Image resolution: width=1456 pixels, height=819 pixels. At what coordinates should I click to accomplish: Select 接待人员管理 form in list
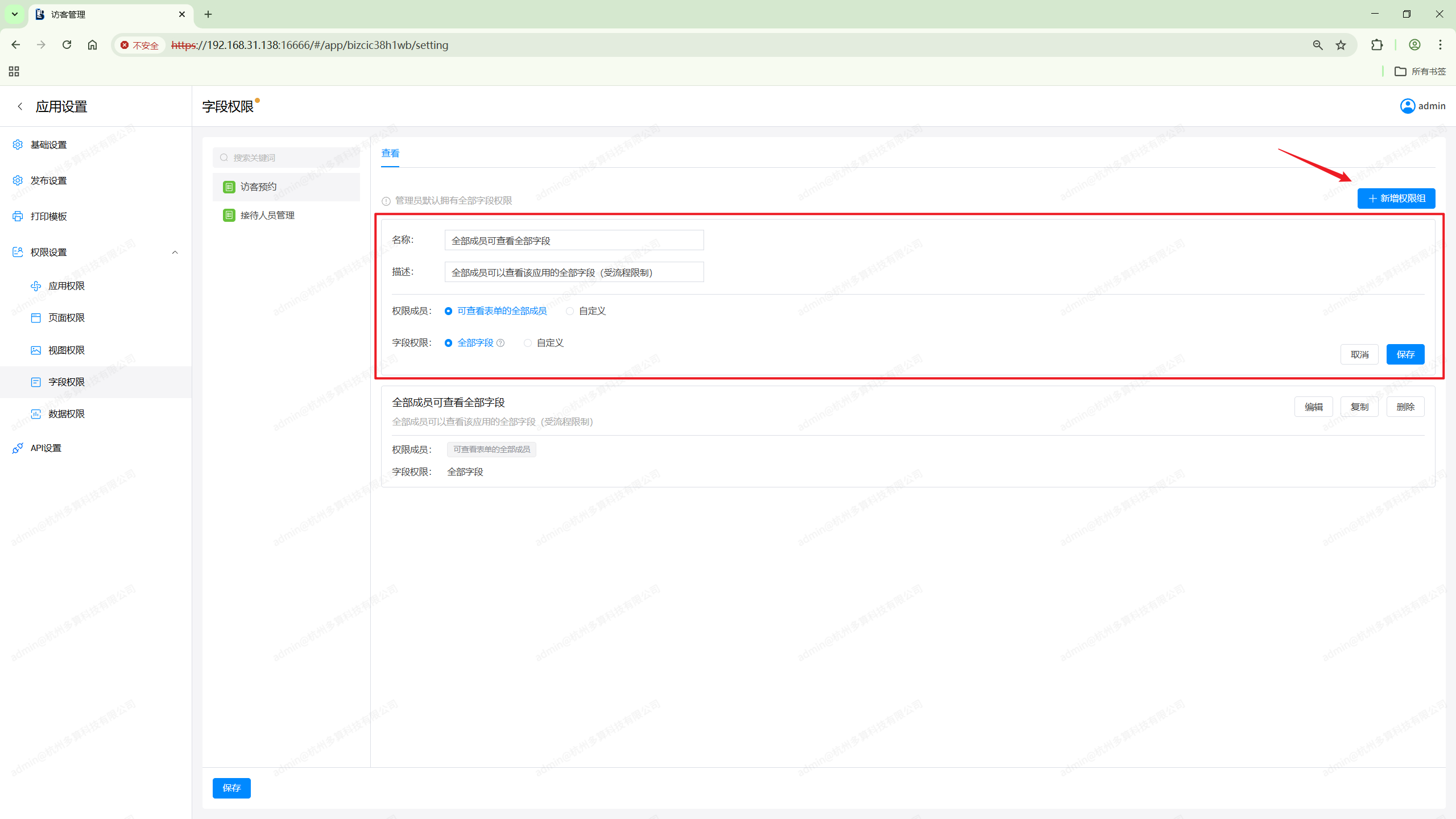(267, 215)
